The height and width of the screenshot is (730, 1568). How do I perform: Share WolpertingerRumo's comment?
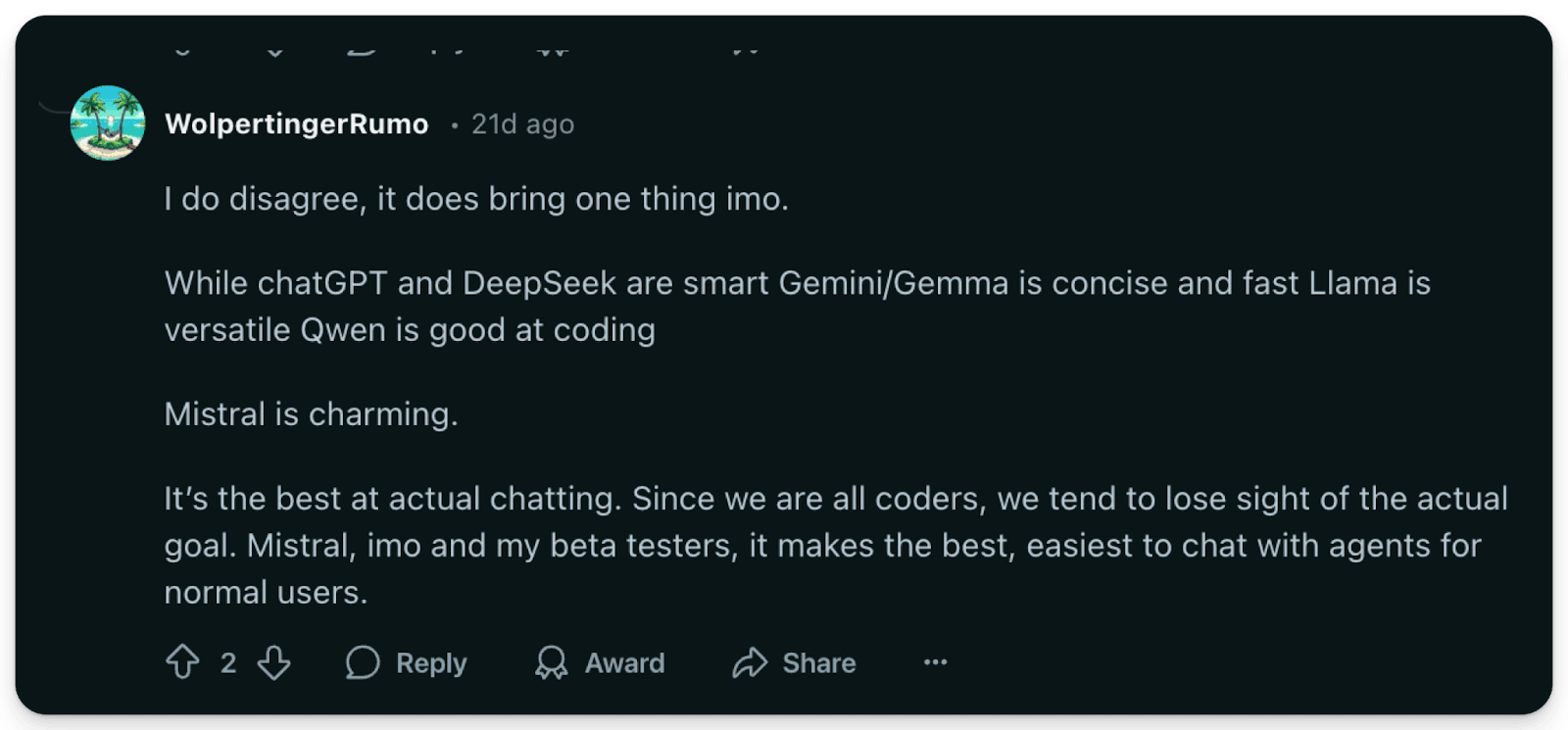(x=796, y=662)
